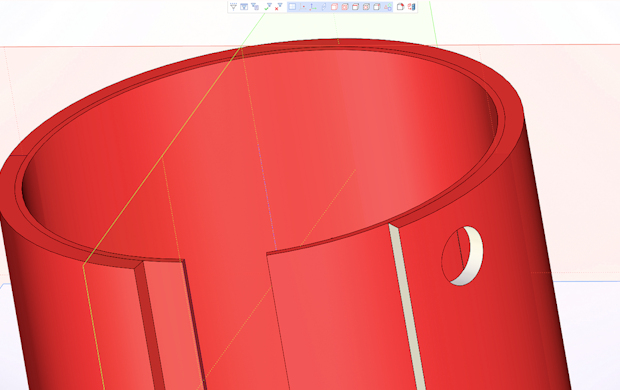Click the funnel with stacked layers icon
Viewport: 620px width, 390px height.
(x=255, y=7)
